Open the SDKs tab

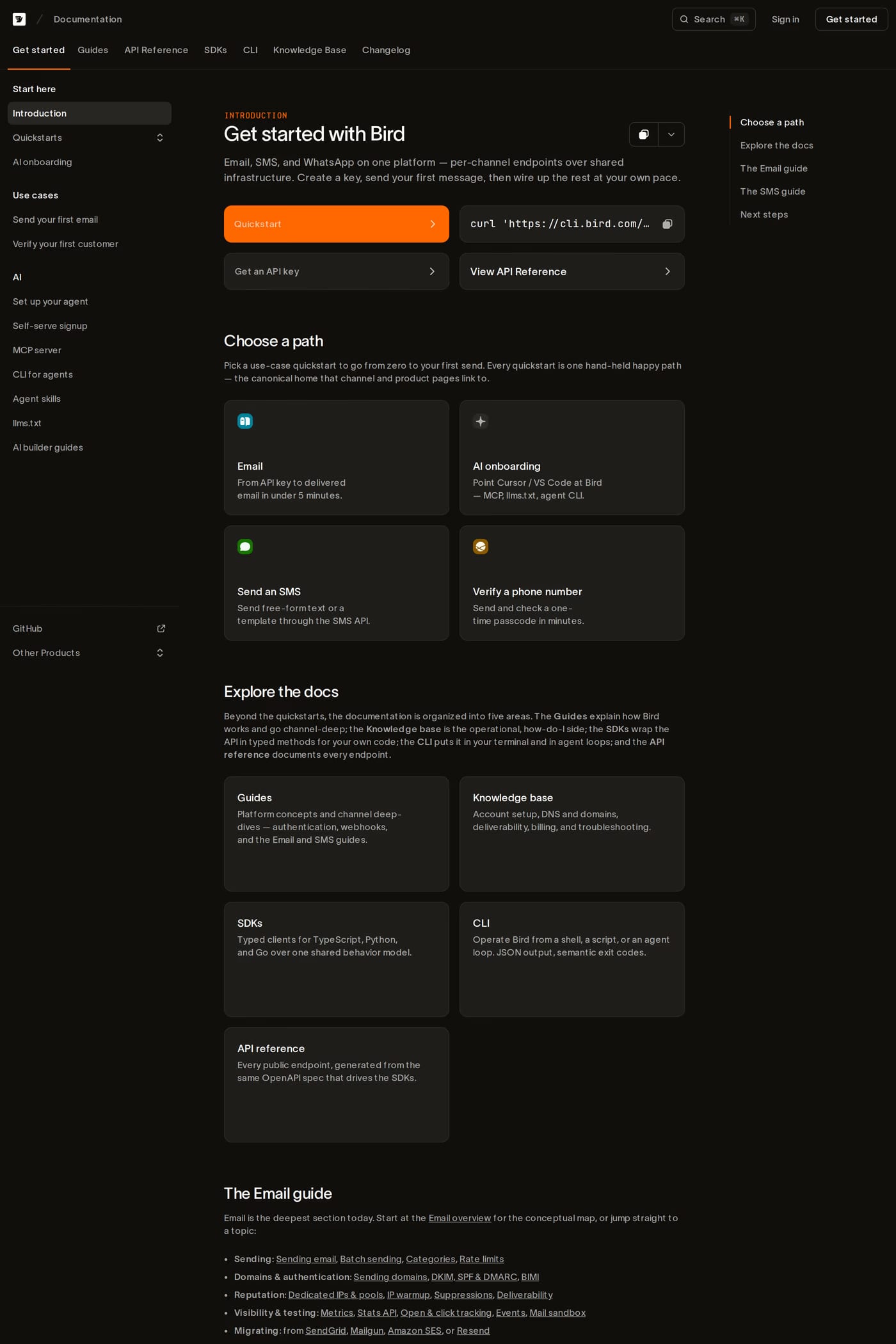point(216,50)
